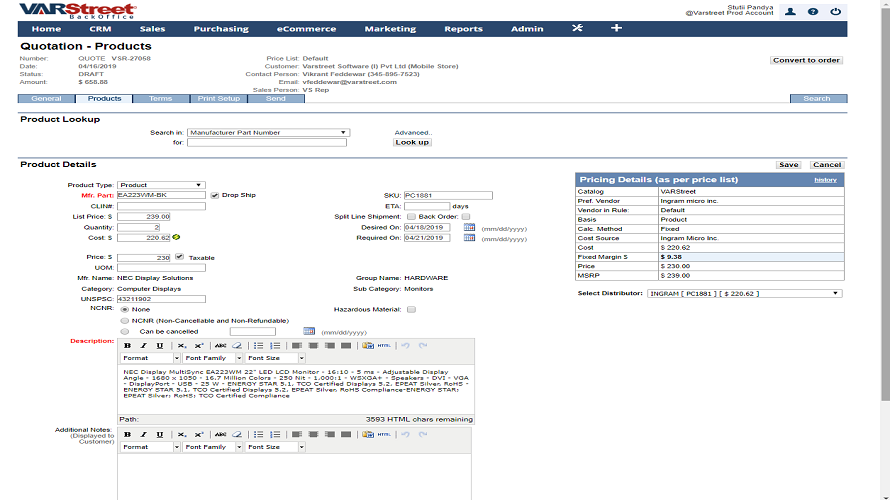The image size is (890, 500).
Task: Open the tools wrench icon in navbar
Action: tap(577, 29)
